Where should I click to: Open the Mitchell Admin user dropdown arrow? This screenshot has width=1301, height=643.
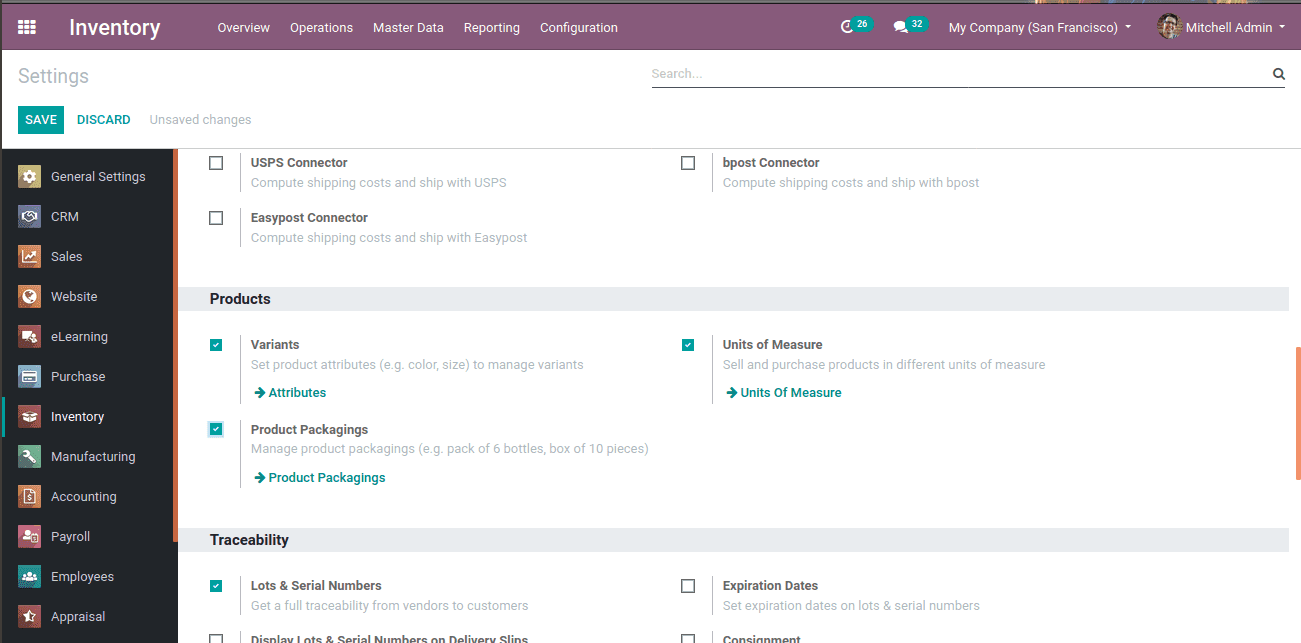[x=1282, y=27]
